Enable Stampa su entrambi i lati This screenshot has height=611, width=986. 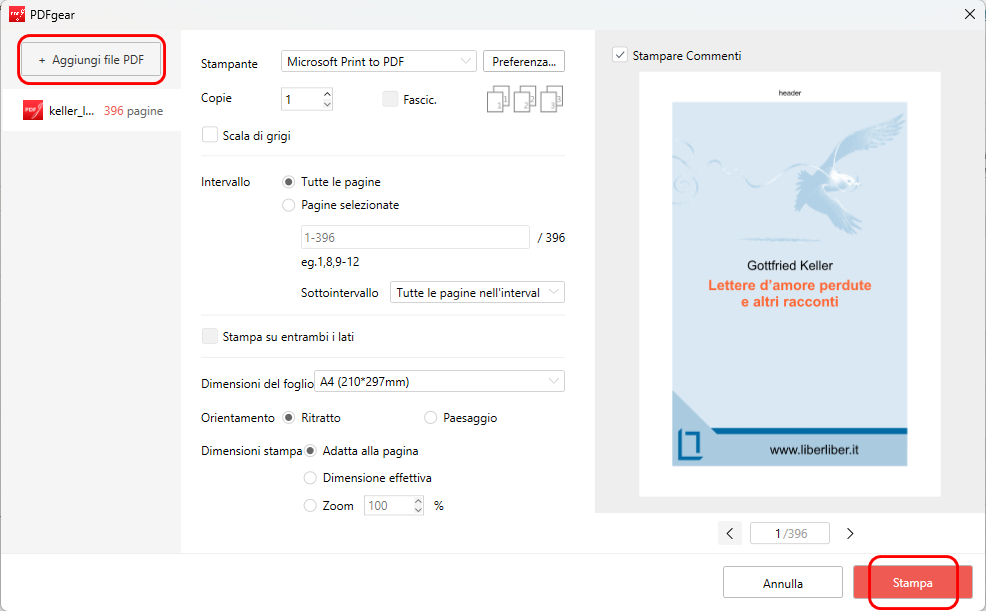coord(209,335)
